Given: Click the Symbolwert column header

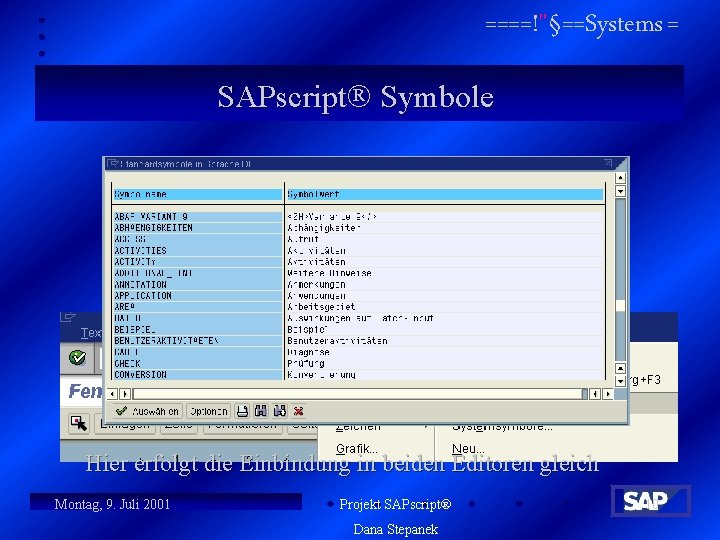Looking at the screenshot, I should (444, 194).
